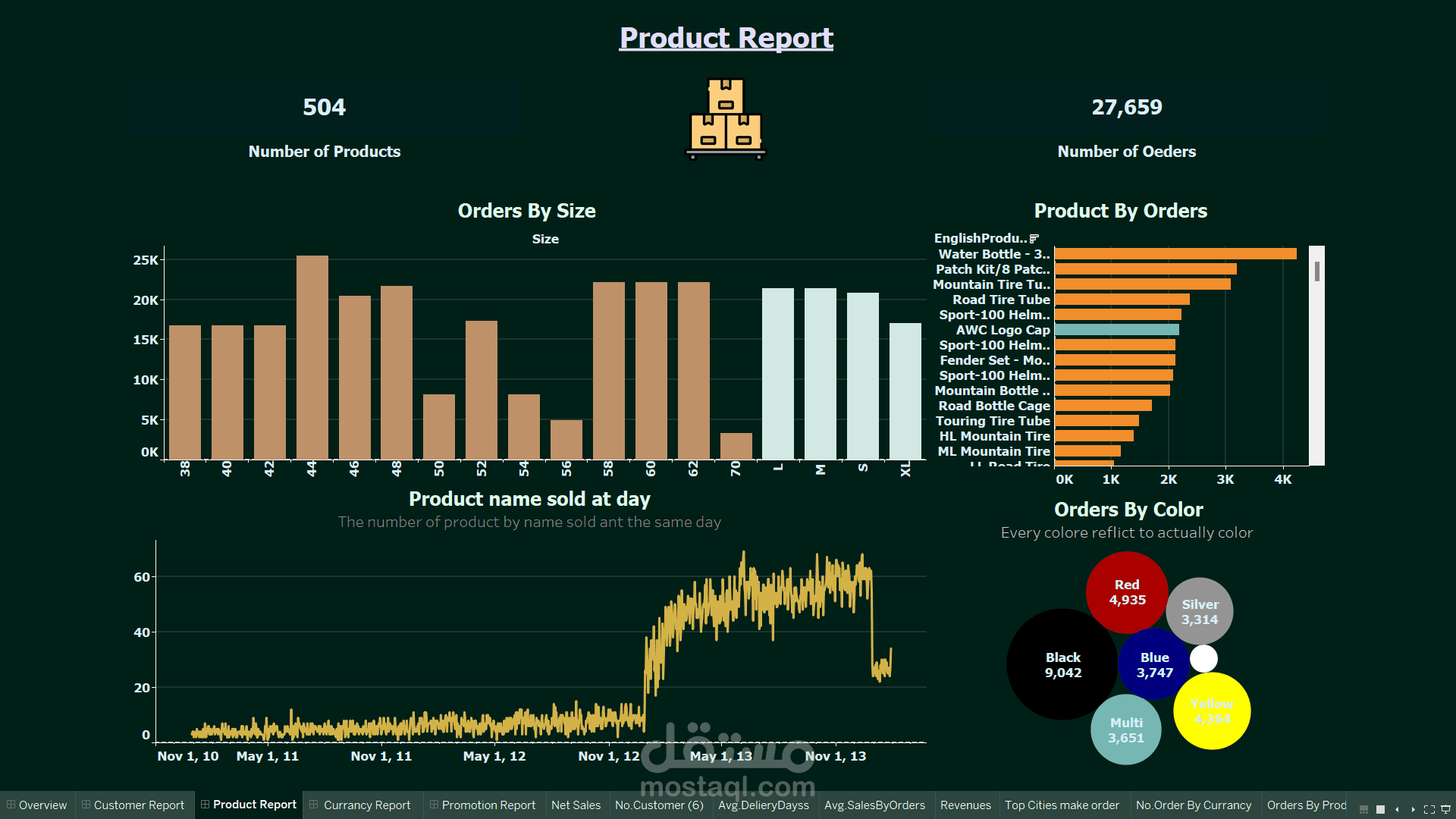Enter full screen mode icon
This screenshot has width=1456, height=819.
[x=1429, y=809]
